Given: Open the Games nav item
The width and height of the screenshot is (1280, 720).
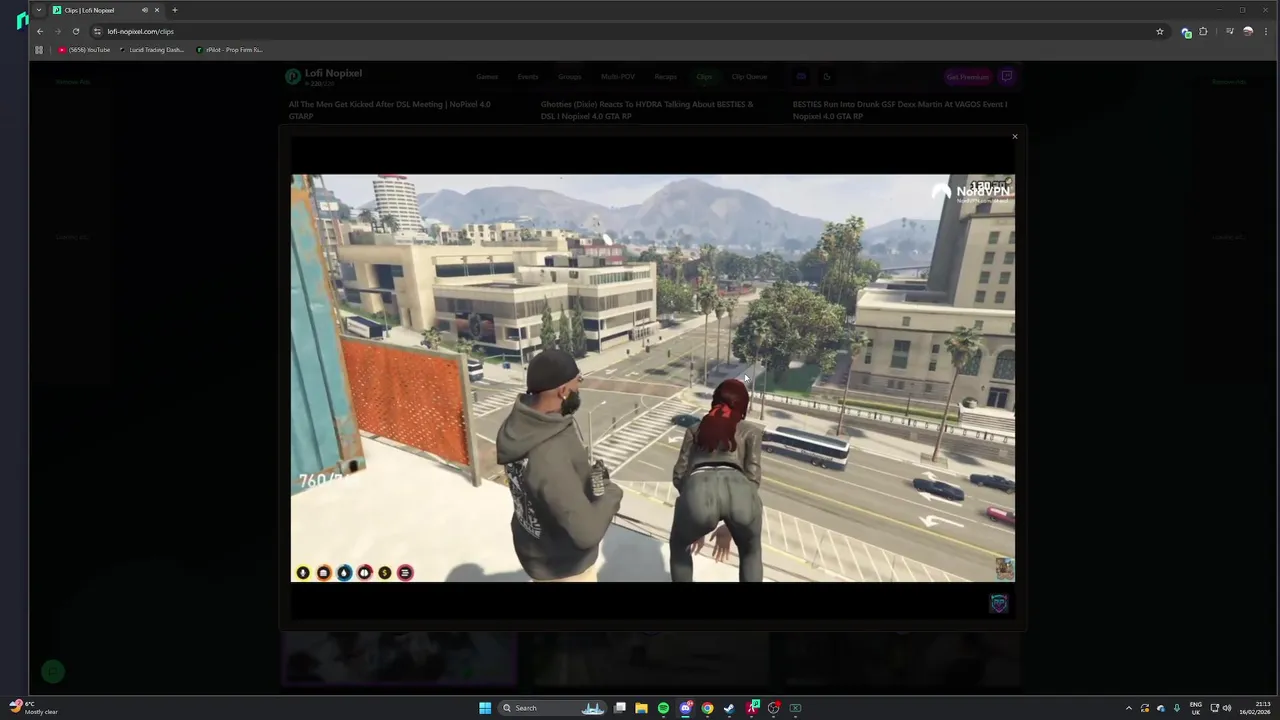Looking at the screenshot, I should pos(487,77).
